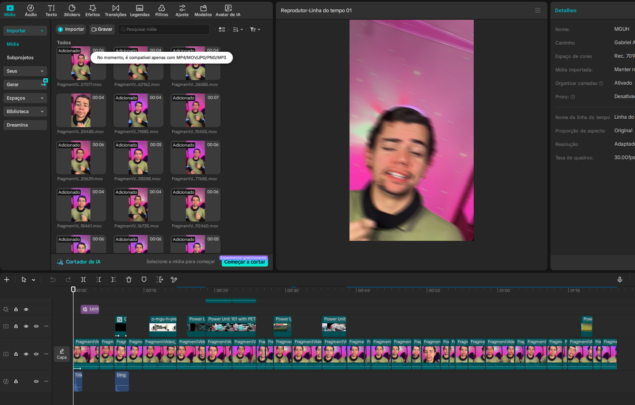Open the Stickers panel
This screenshot has width=635, height=405.
point(72,11)
